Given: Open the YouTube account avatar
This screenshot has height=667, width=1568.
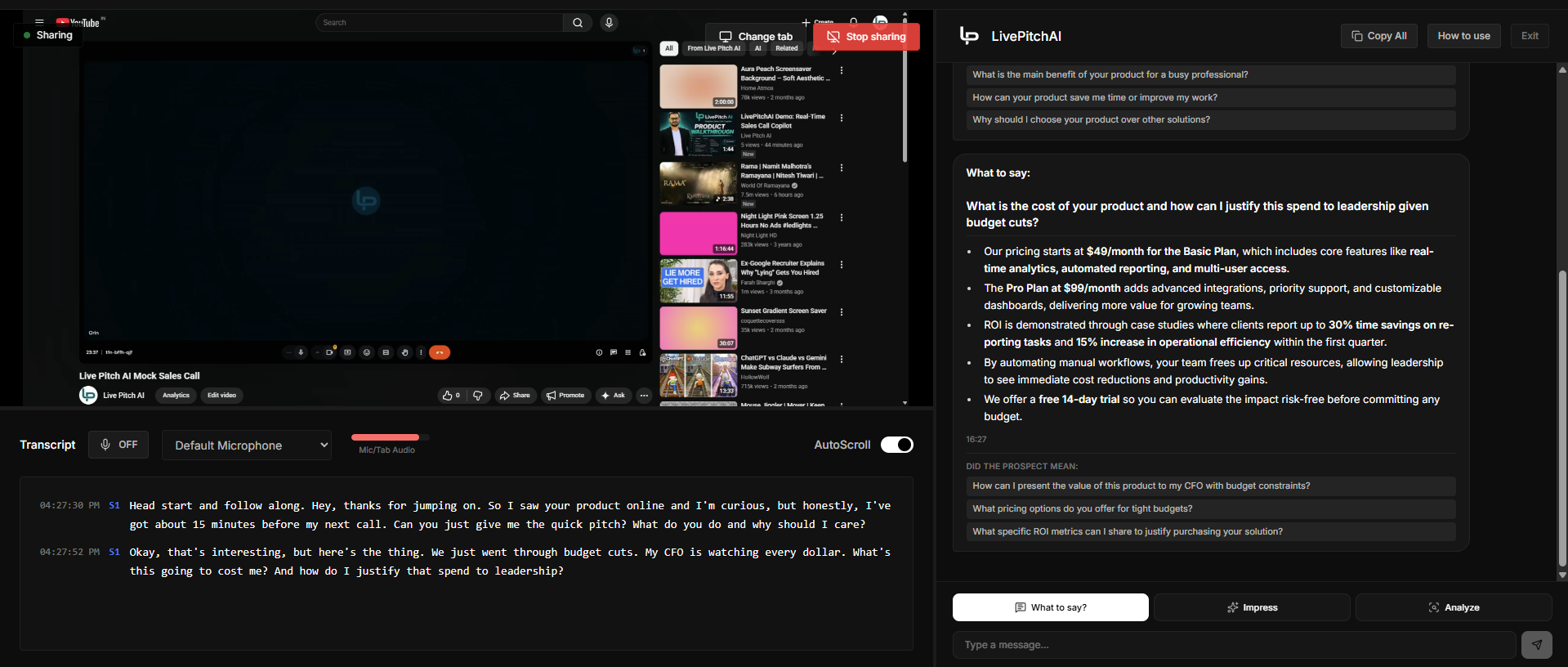Looking at the screenshot, I should tap(880, 22).
